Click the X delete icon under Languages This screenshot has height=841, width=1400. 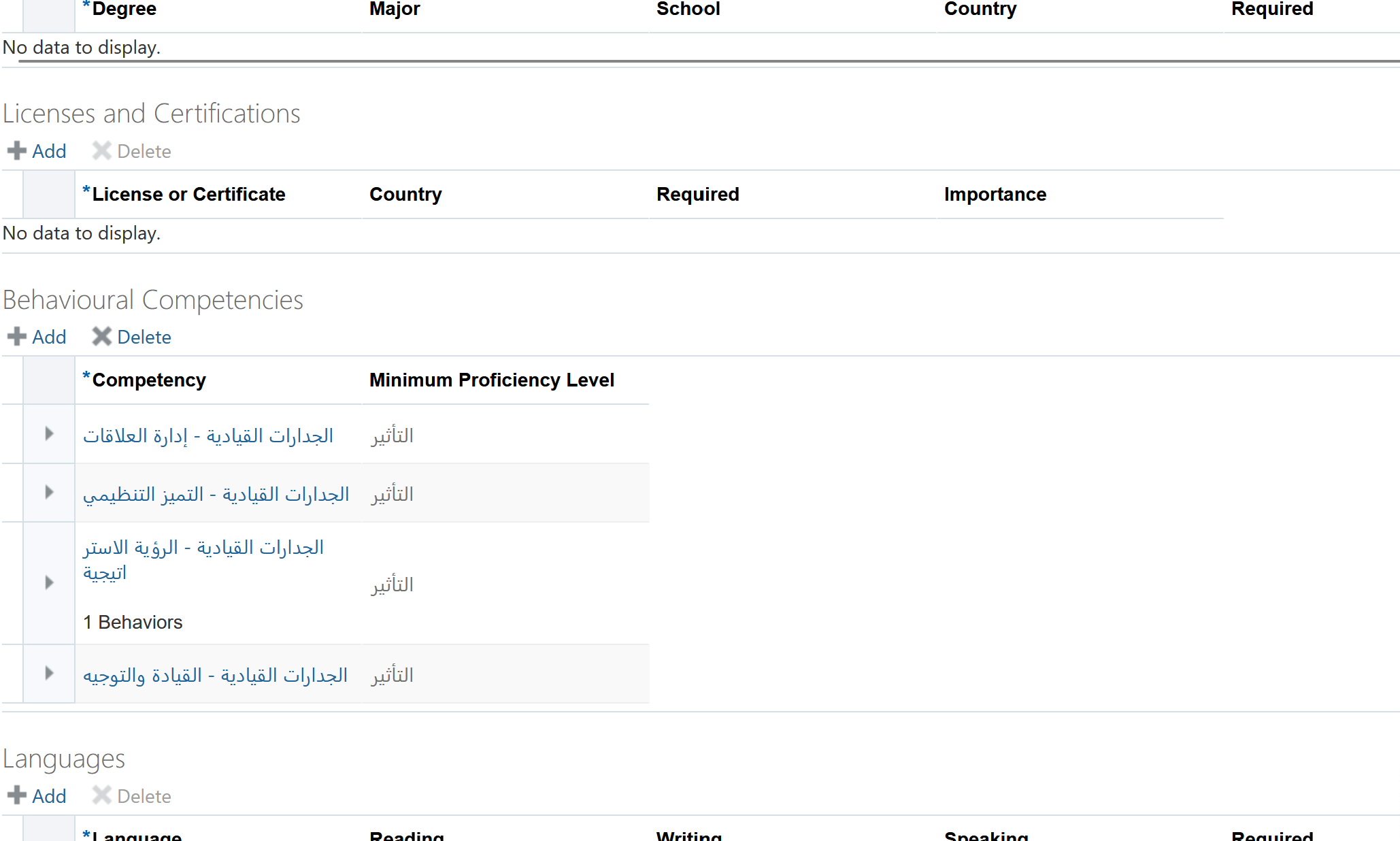click(x=101, y=795)
